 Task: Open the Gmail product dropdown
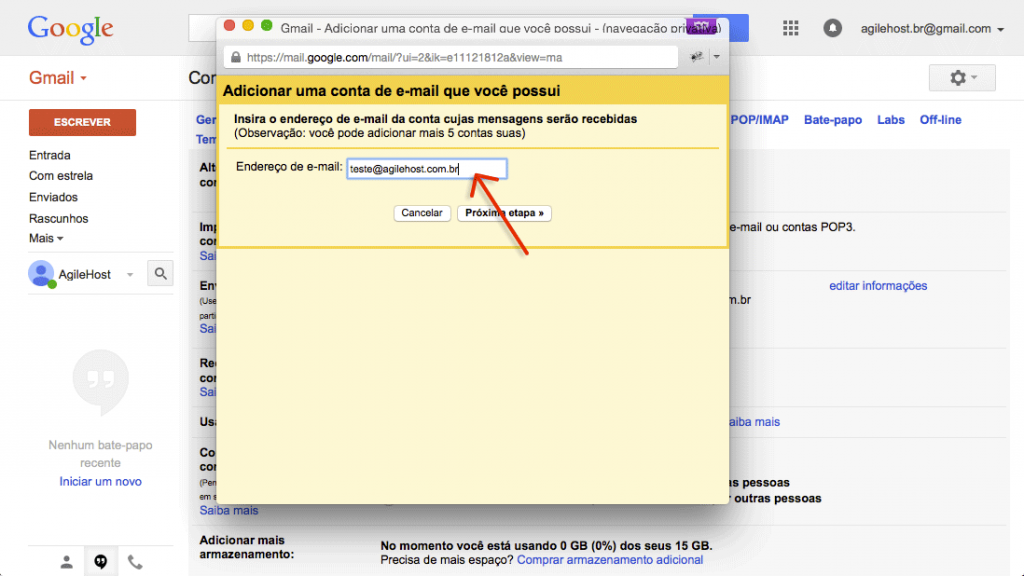point(57,78)
